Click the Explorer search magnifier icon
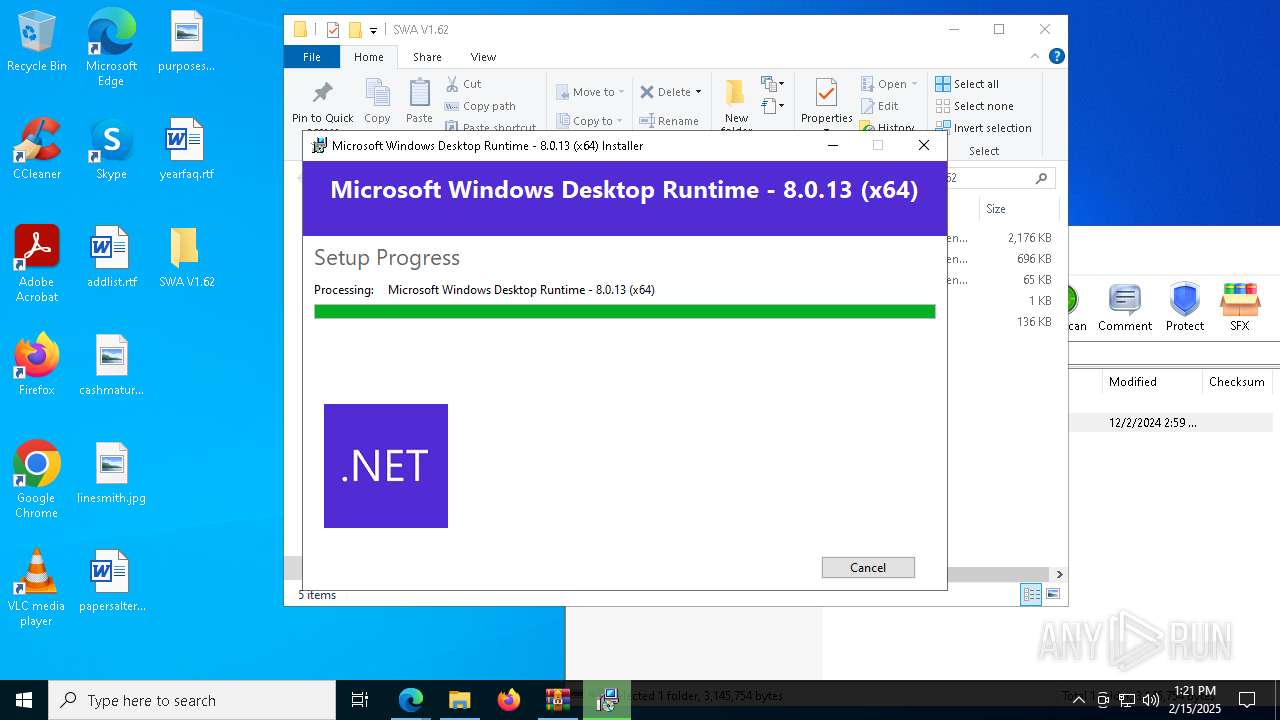The height and width of the screenshot is (720, 1280). [x=1041, y=178]
